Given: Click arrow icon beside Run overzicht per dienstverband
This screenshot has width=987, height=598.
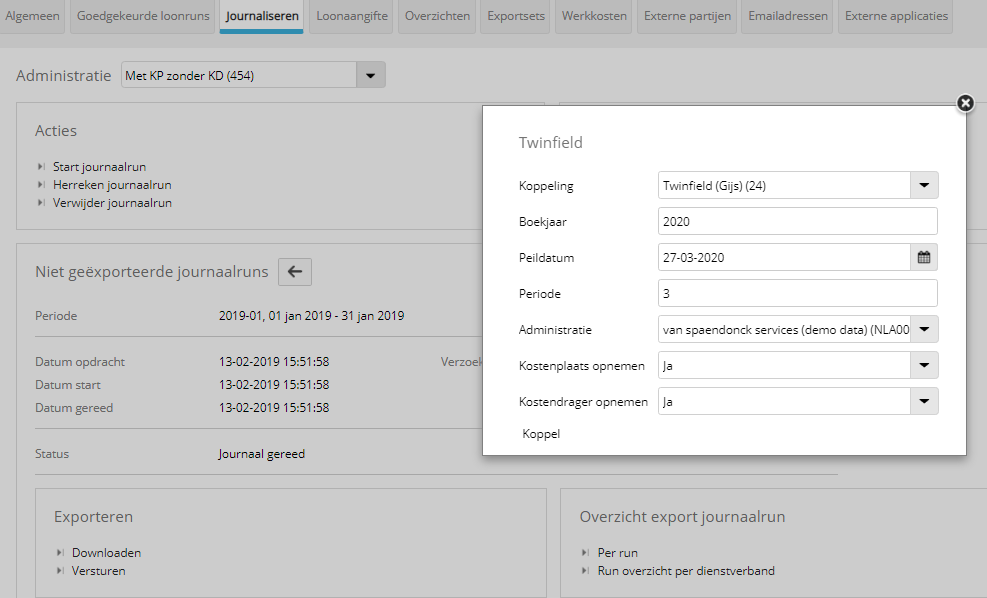Looking at the screenshot, I should click(x=585, y=571).
